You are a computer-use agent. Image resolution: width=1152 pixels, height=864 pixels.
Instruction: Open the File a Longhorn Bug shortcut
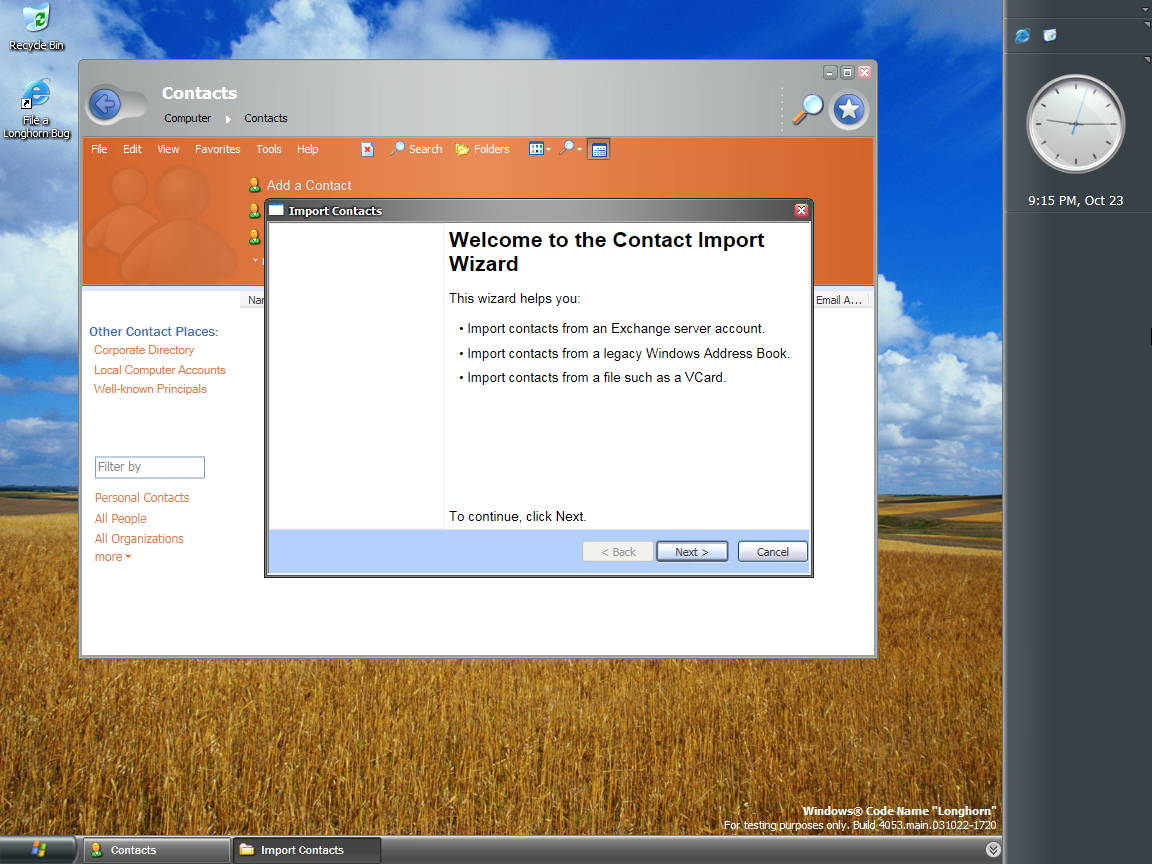(x=36, y=108)
